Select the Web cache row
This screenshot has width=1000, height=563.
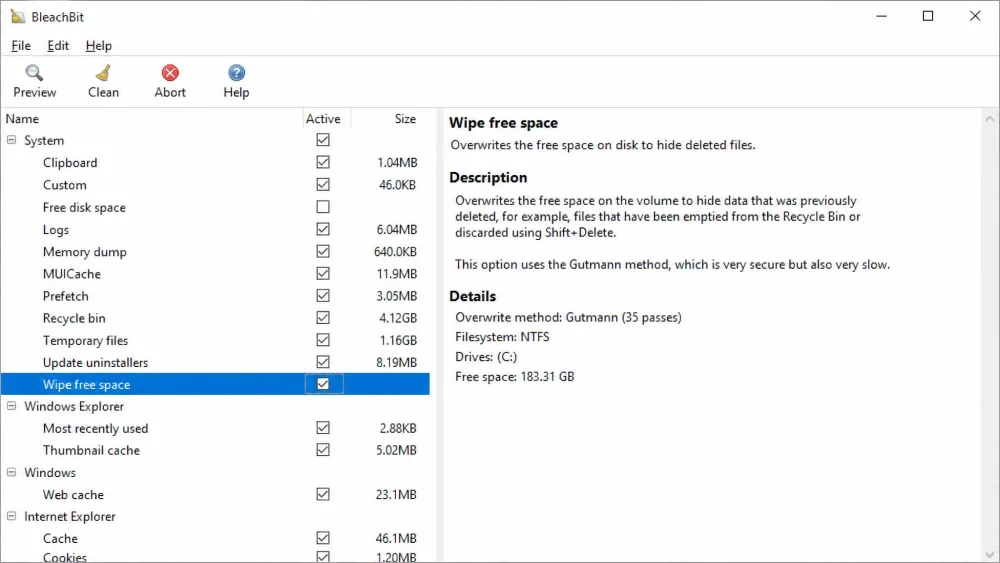click(x=215, y=495)
